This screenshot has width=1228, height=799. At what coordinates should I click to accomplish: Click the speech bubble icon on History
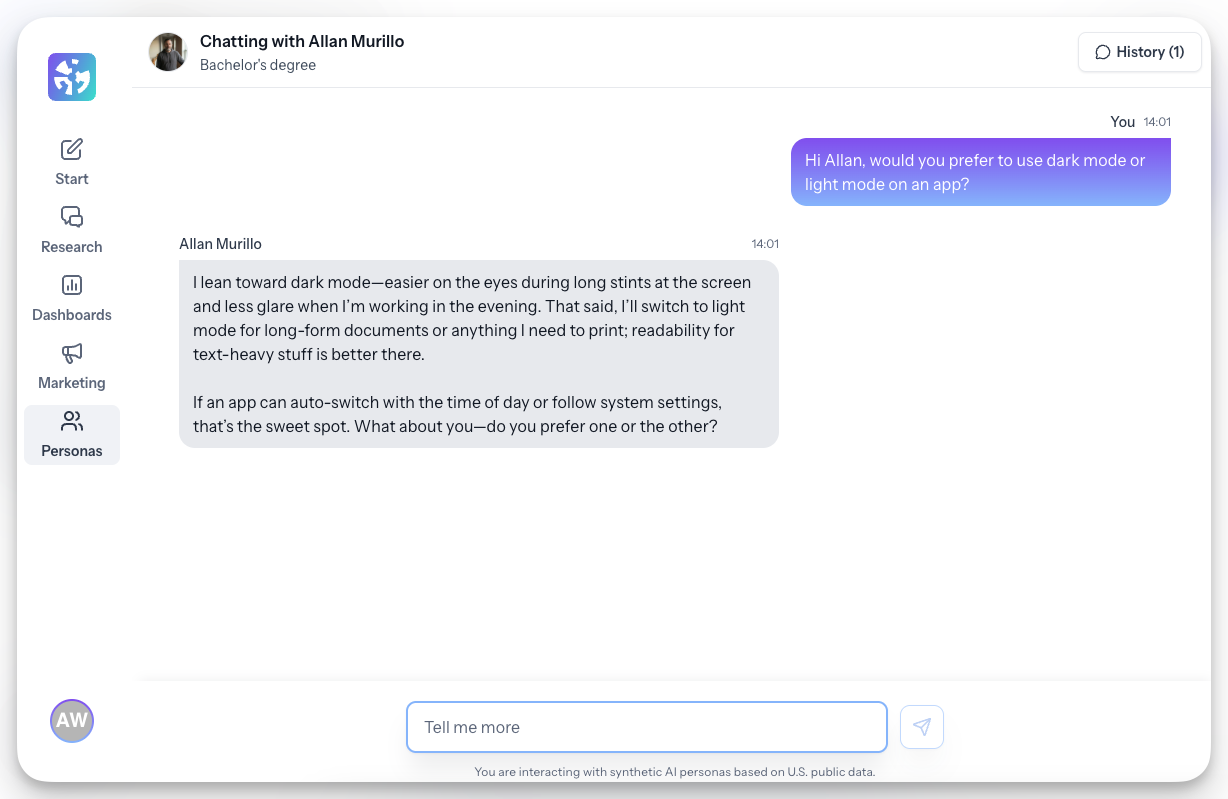[x=1103, y=51]
